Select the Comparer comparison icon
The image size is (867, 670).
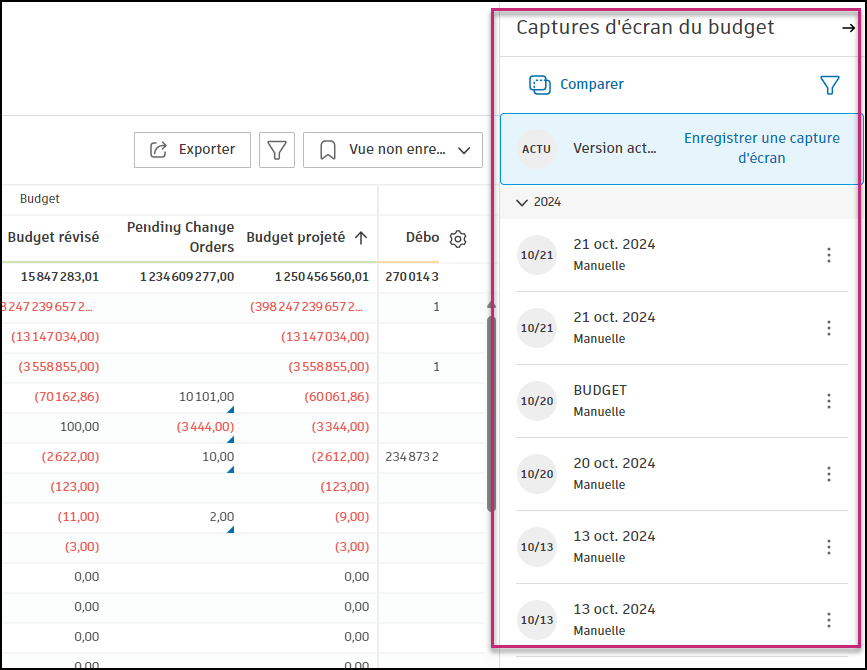pos(541,85)
